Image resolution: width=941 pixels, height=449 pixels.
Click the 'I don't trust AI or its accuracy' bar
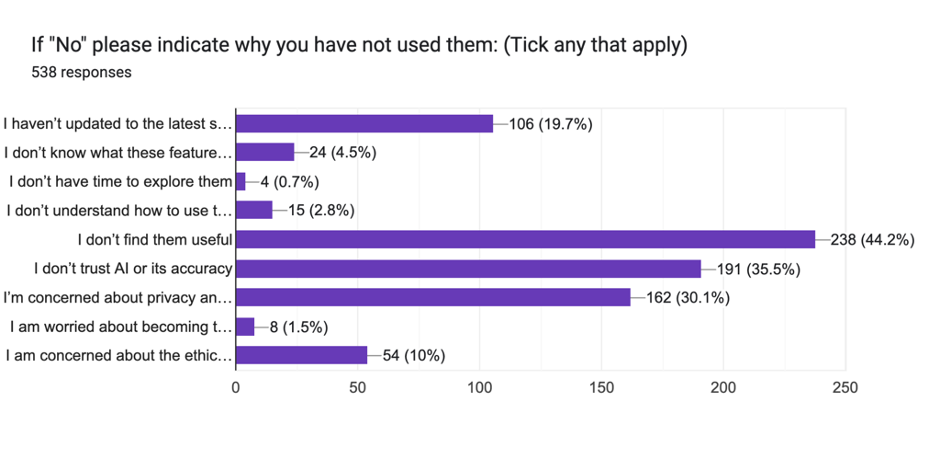468,268
